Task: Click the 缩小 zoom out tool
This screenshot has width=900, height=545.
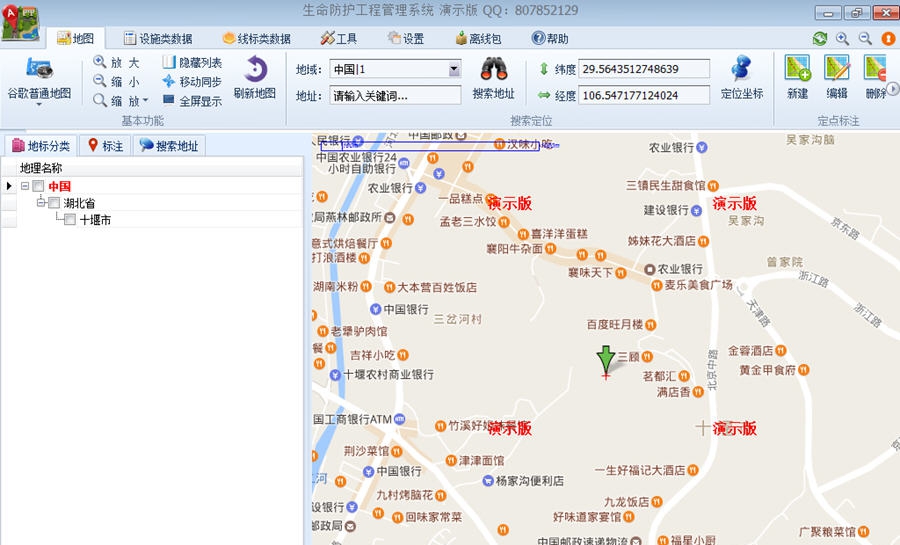Action: coord(117,81)
